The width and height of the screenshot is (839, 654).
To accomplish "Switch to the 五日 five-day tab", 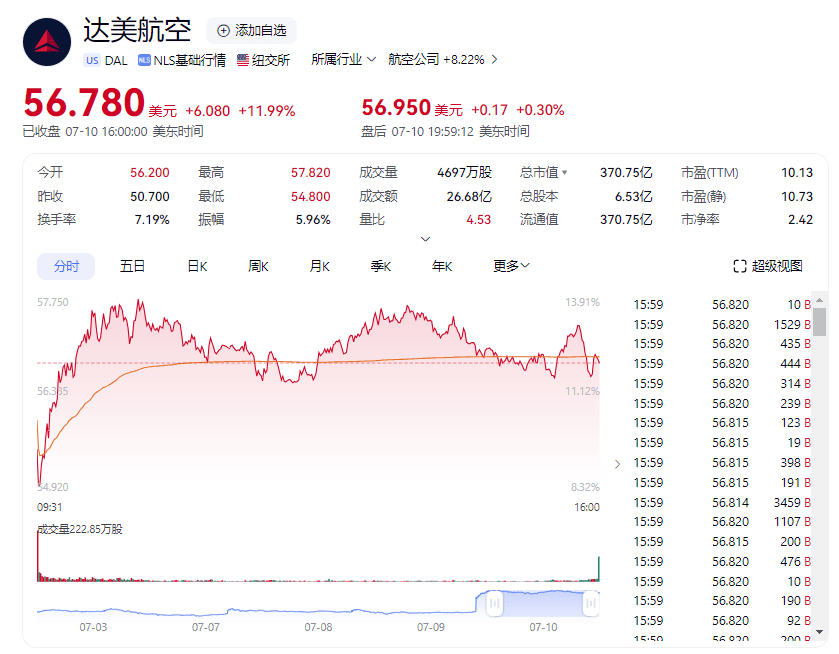I will point(133,267).
